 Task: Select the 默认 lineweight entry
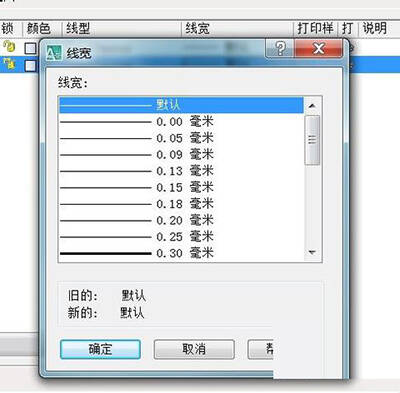(181, 106)
